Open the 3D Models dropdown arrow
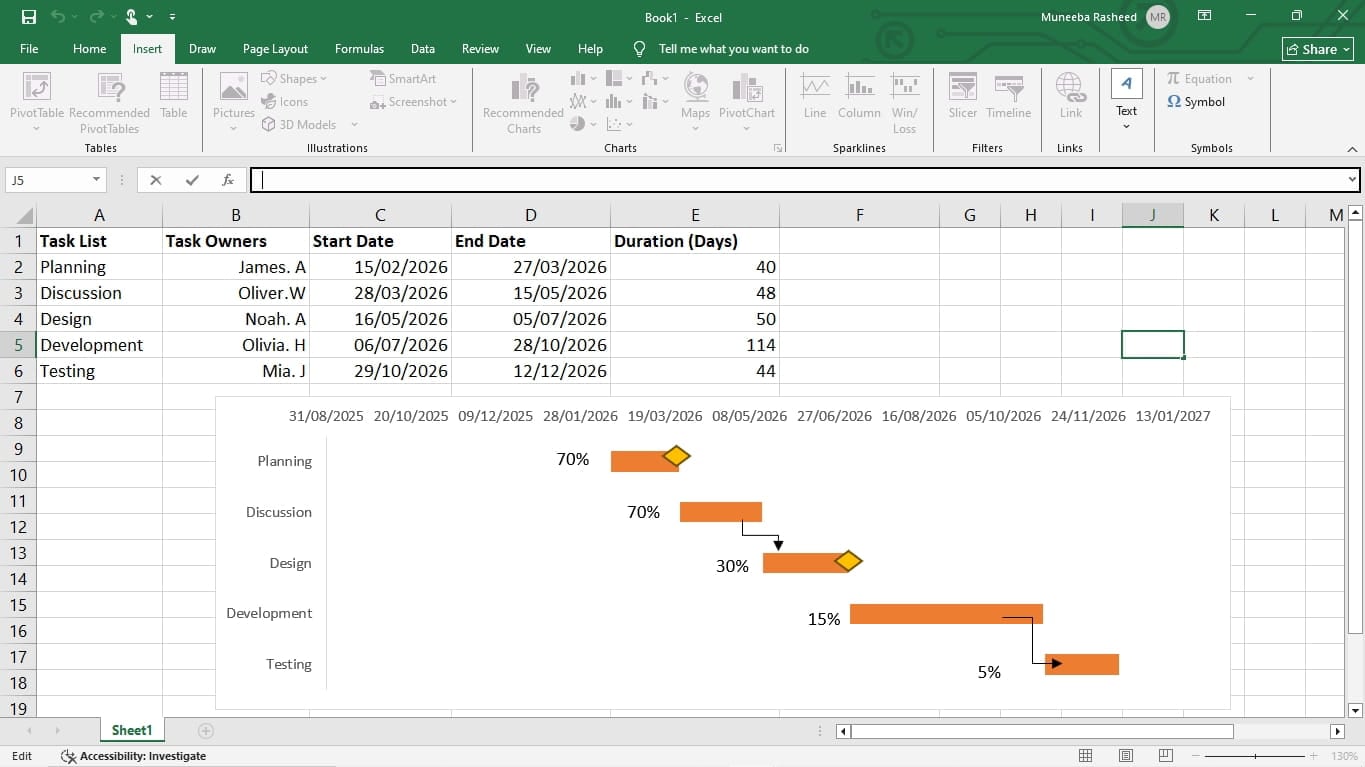Image resolution: width=1365 pixels, height=767 pixels. [x=354, y=125]
